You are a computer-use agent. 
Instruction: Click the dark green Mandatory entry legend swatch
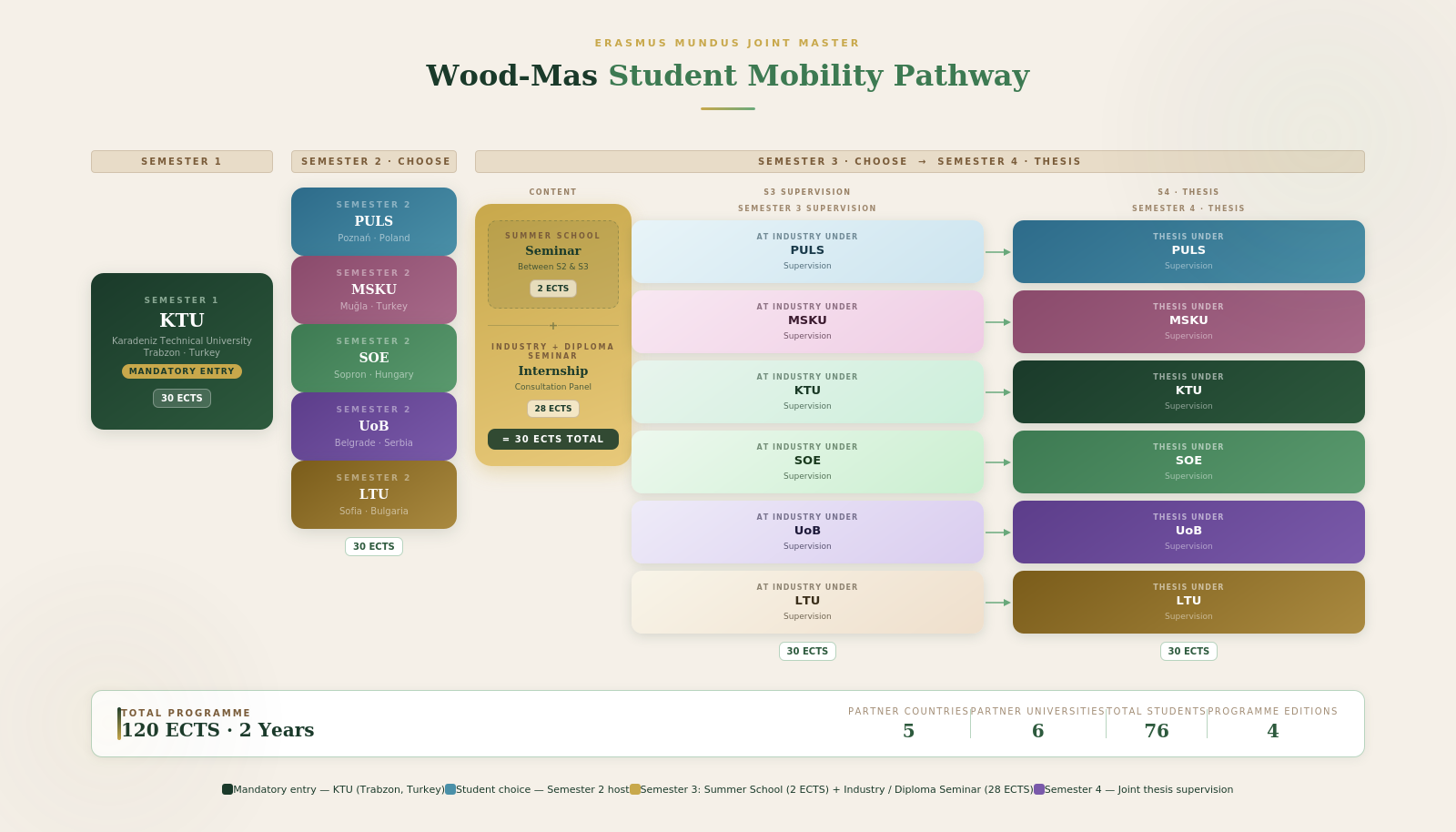[x=227, y=789]
